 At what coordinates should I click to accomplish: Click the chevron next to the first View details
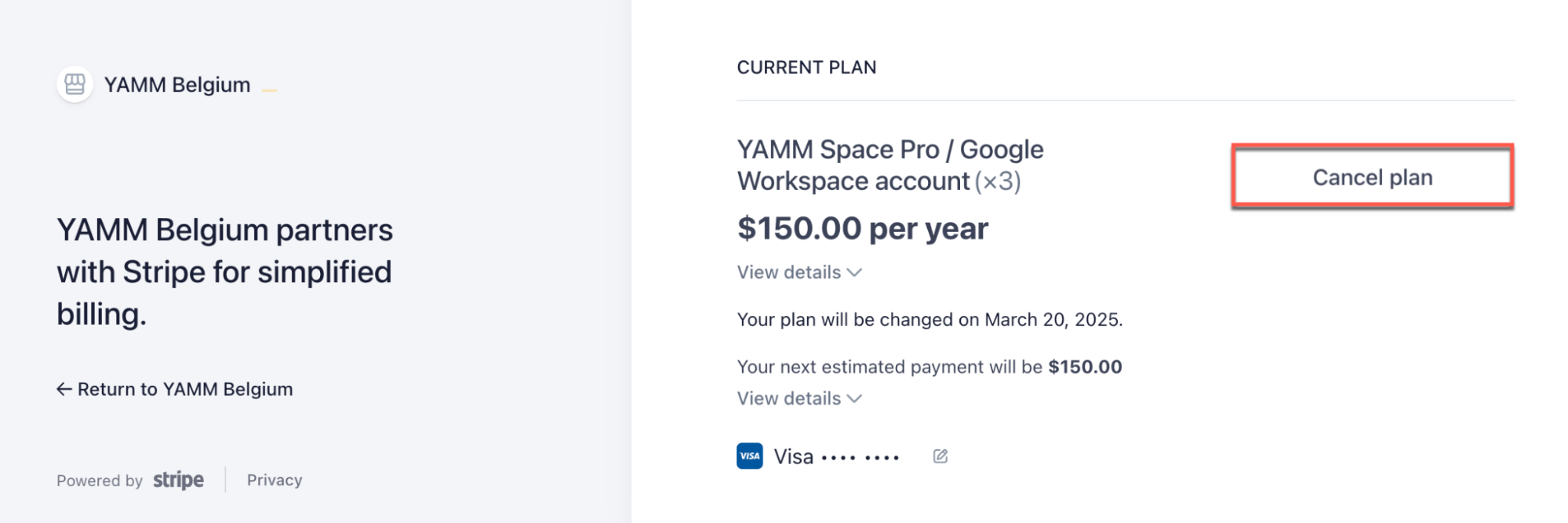[x=855, y=273]
